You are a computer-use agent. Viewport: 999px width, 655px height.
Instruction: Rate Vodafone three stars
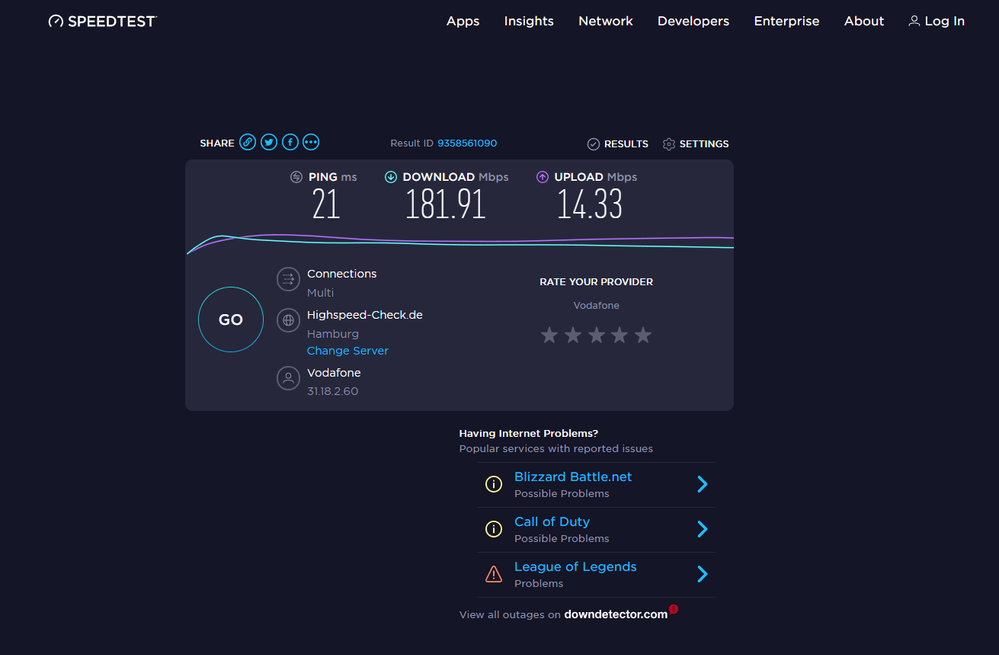click(x=596, y=335)
